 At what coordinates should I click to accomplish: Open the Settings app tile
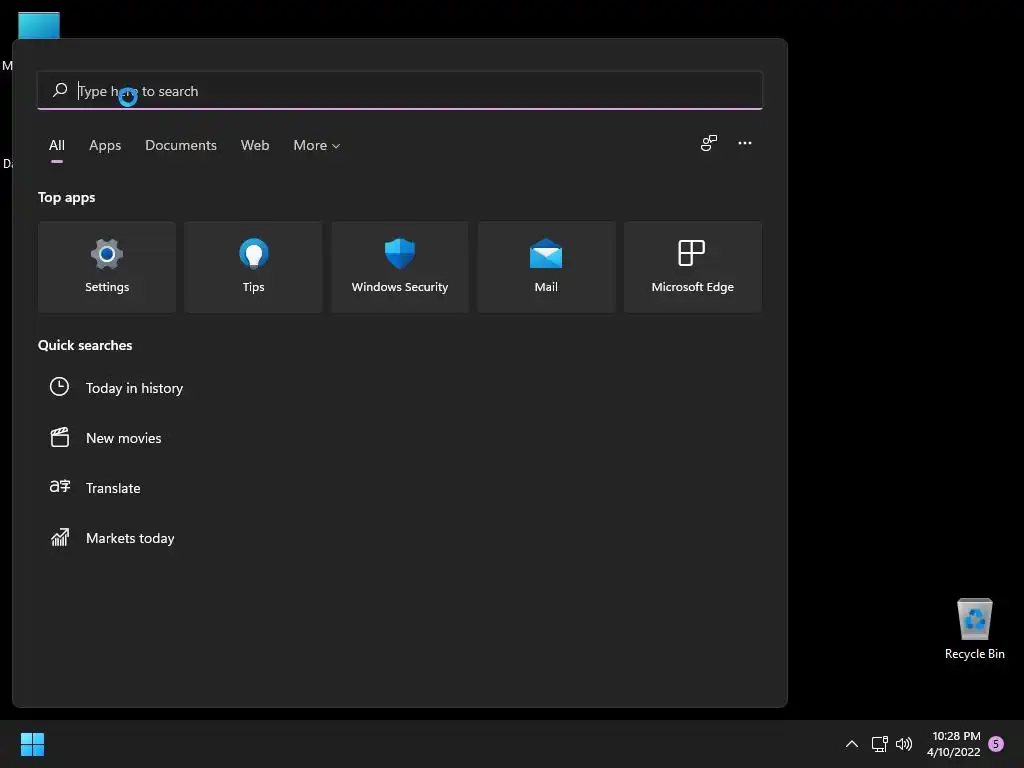(x=106, y=267)
